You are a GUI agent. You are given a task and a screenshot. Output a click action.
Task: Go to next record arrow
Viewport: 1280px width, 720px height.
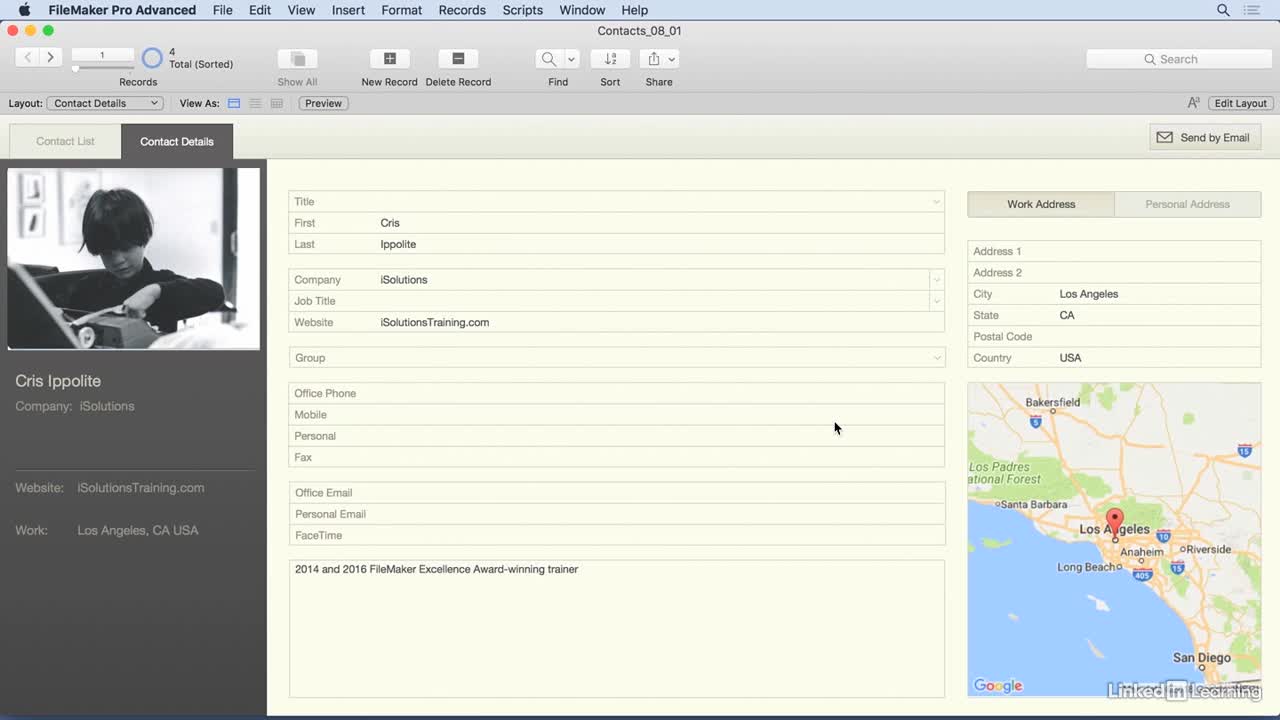tap(50, 58)
